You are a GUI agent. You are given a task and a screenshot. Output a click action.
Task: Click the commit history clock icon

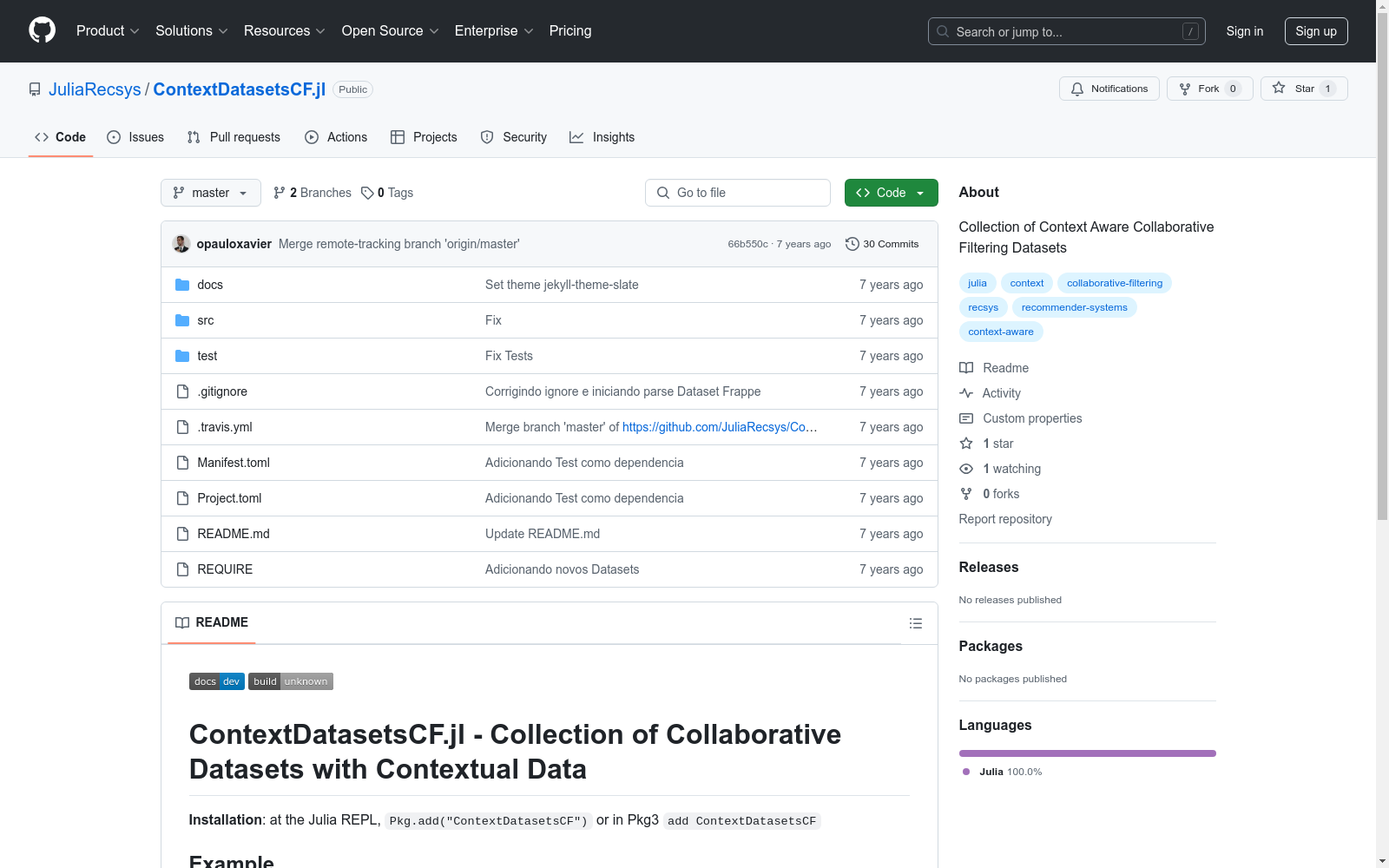click(852, 244)
